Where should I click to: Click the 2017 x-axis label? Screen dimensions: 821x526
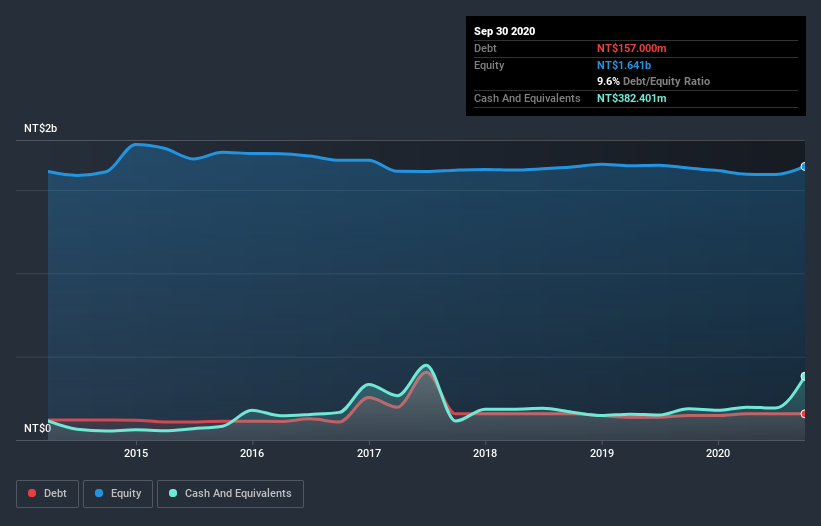(x=369, y=453)
